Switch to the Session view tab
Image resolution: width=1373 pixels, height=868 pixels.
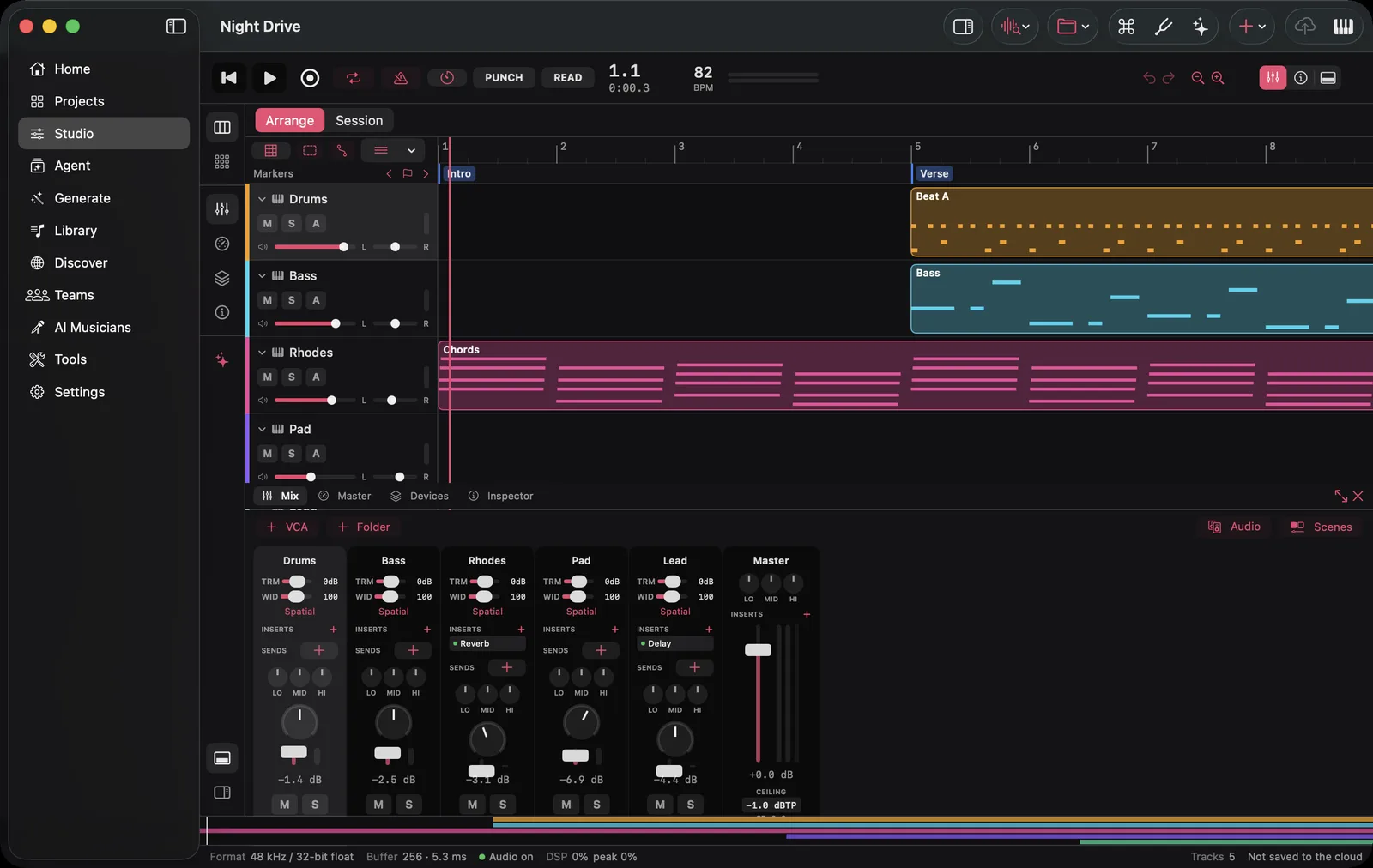pyautogui.click(x=359, y=121)
